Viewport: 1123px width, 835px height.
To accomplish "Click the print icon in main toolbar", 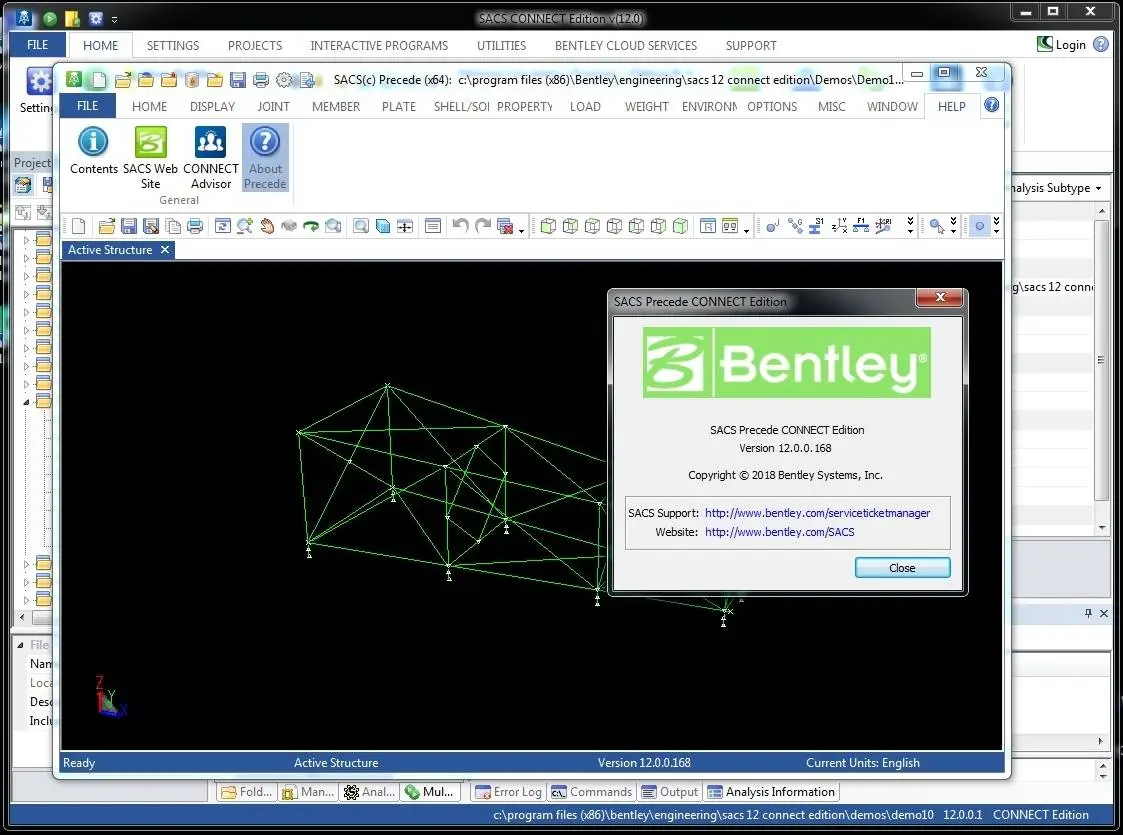I will click(195, 227).
